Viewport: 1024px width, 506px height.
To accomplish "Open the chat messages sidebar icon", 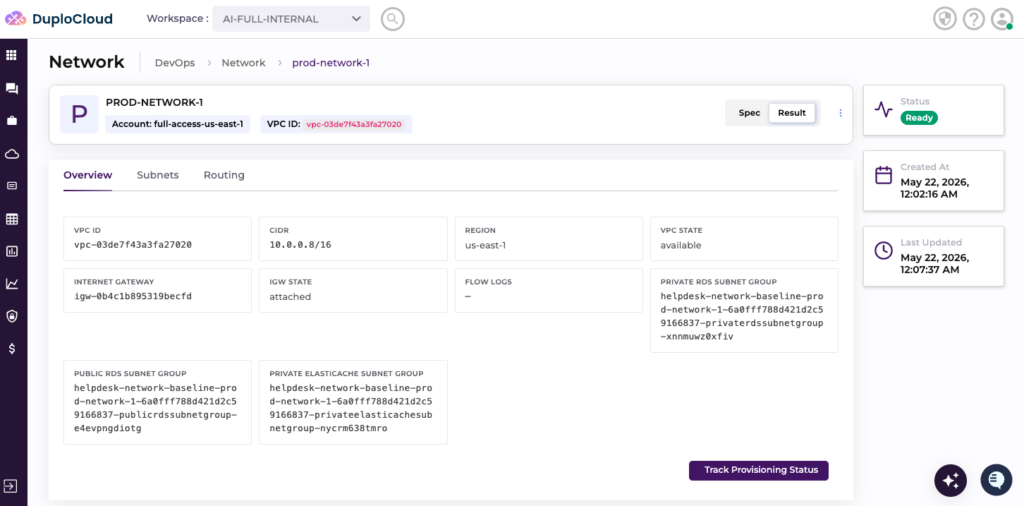I will [12, 88].
